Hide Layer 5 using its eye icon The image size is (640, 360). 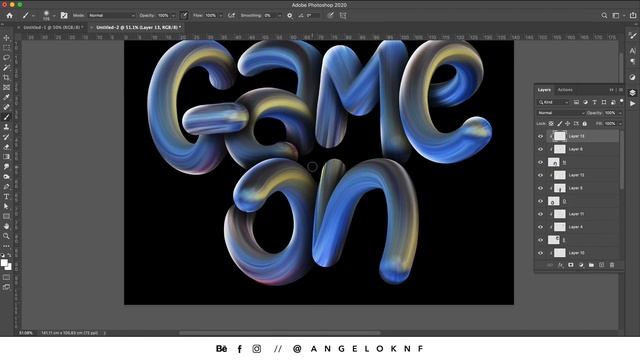(x=540, y=188)
